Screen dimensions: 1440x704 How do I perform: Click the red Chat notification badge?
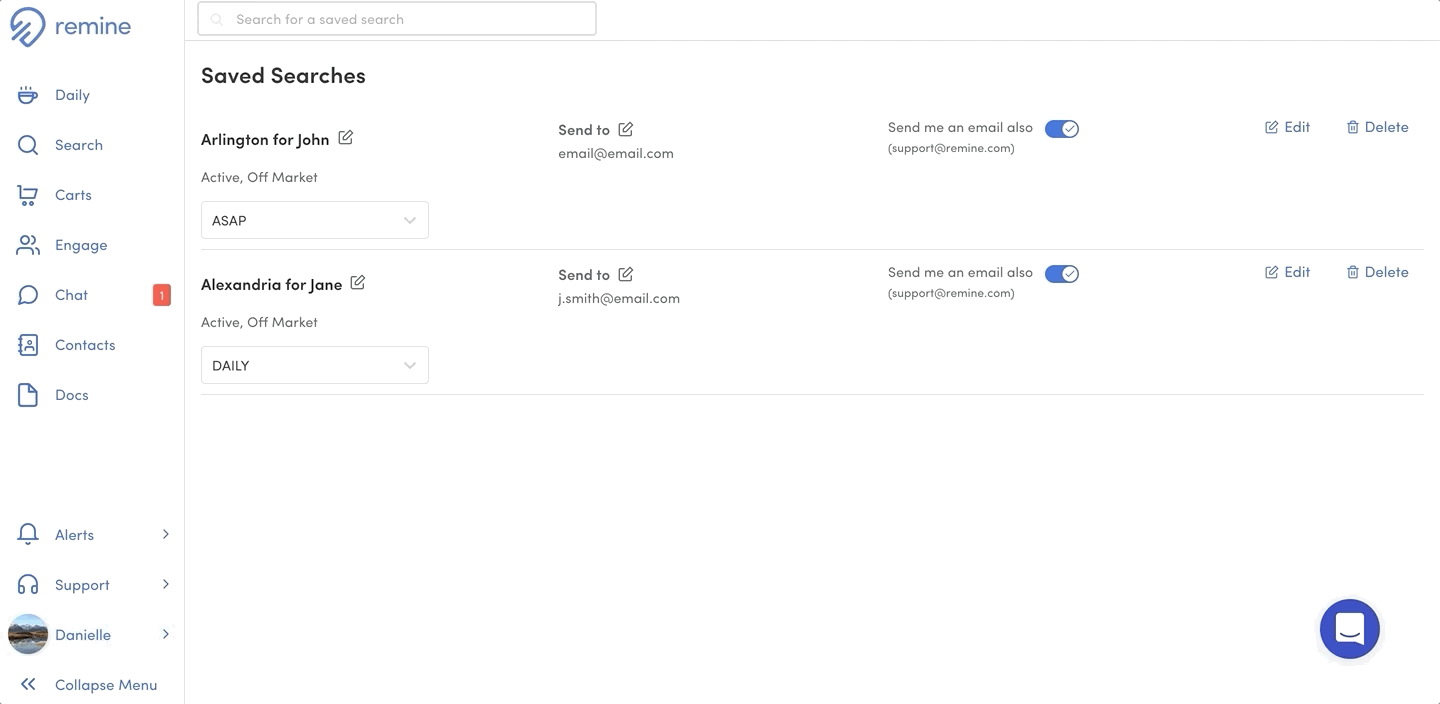[161, 295]
